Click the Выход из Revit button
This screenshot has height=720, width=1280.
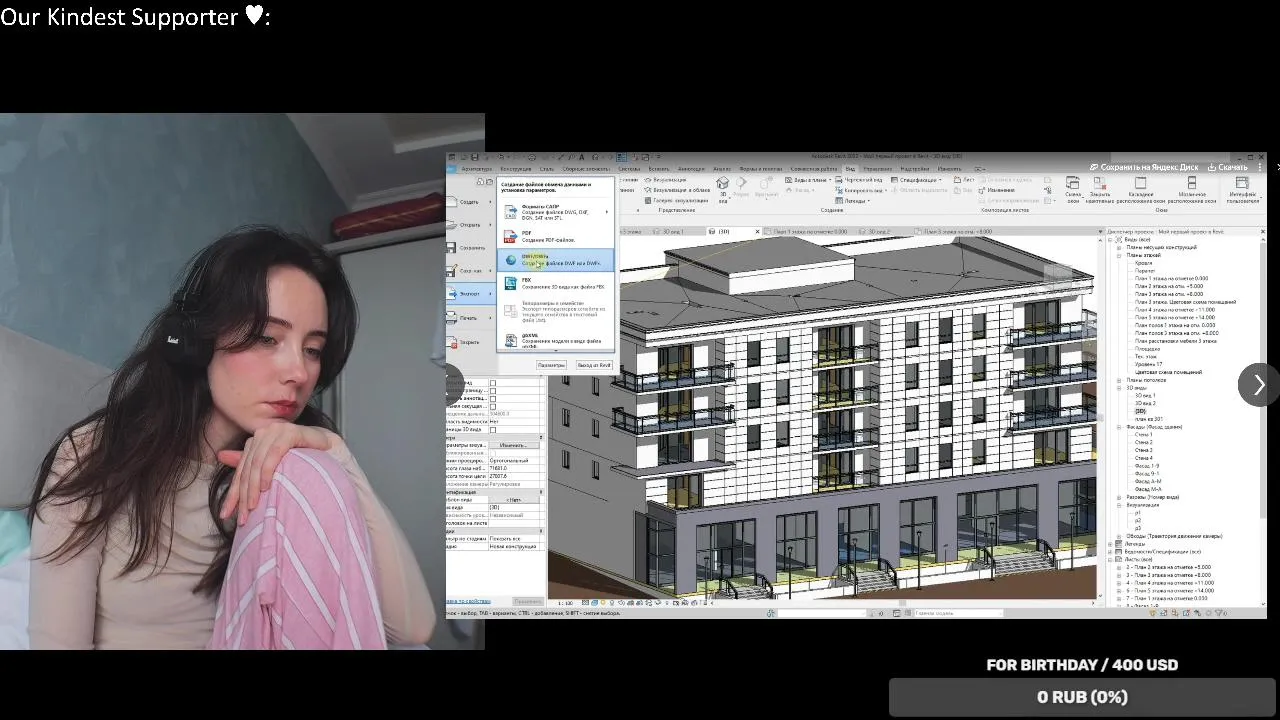[594, 365]
